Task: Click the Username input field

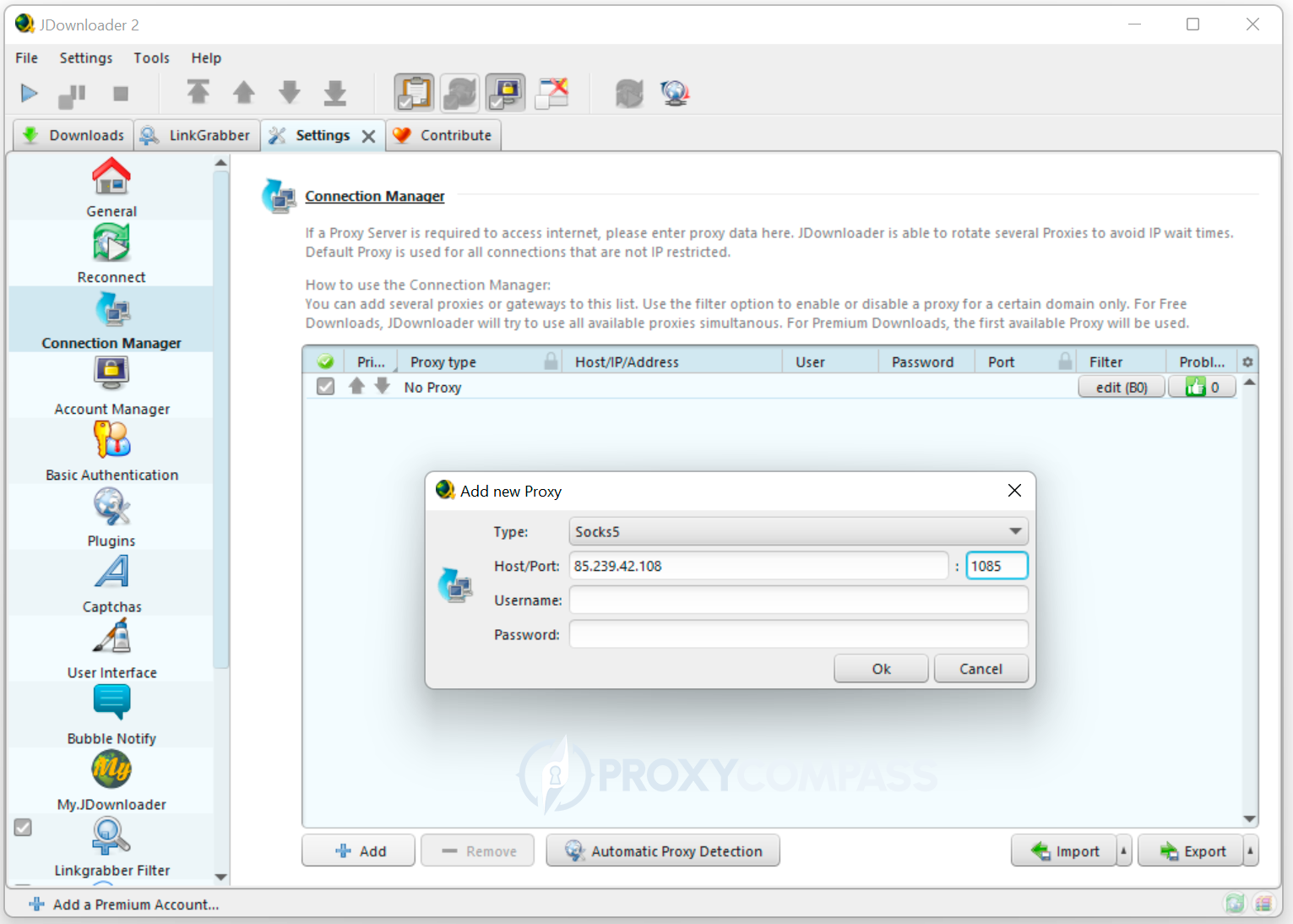Action: pos(799,600)
